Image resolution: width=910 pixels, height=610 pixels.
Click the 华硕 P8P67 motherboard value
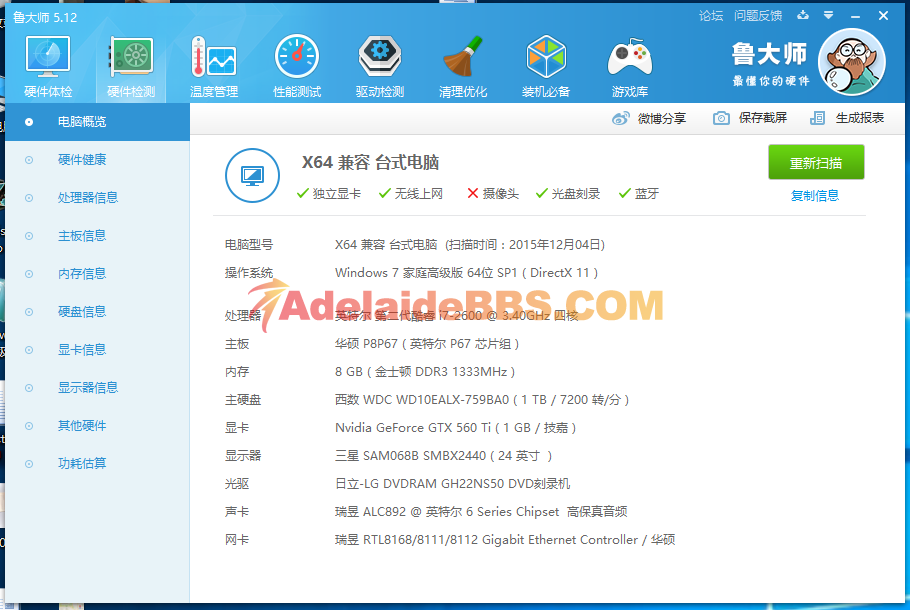coord(427,344)
